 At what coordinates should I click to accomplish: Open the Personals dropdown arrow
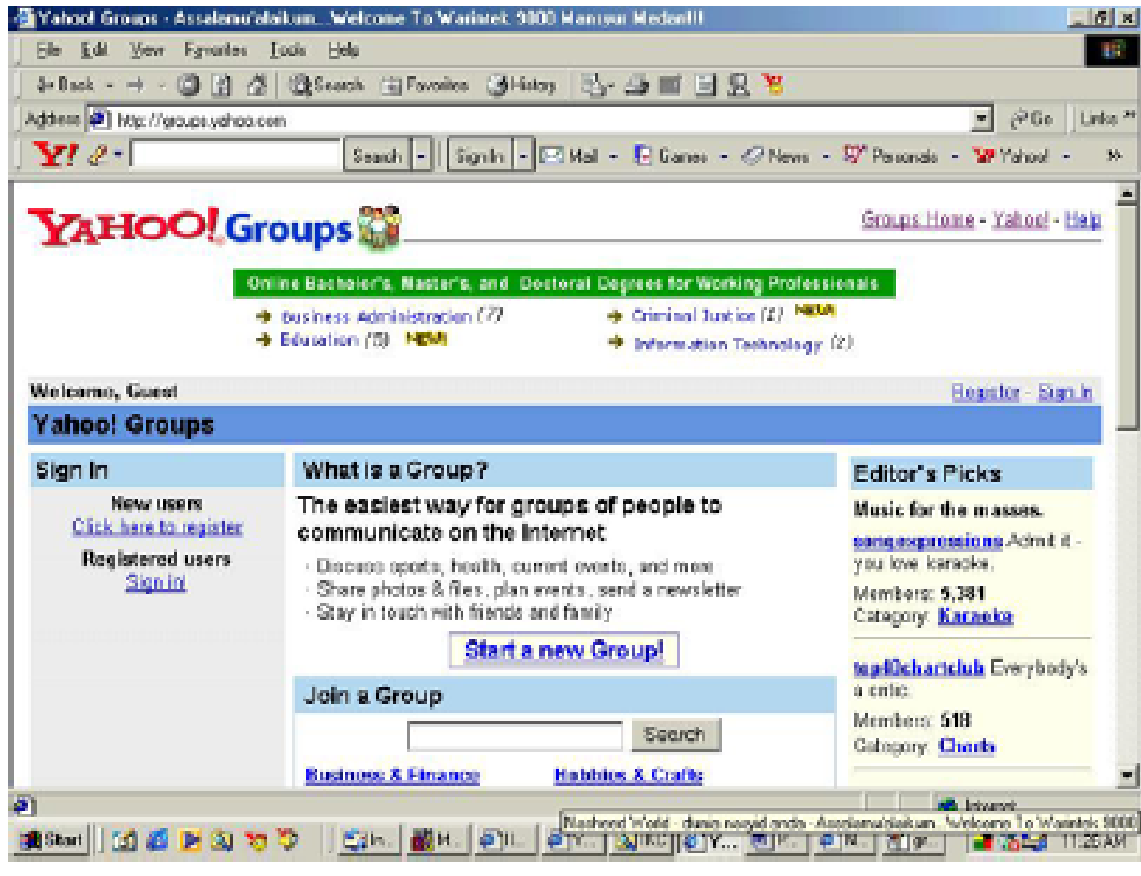pyautogui.click(x=954, y=156)
